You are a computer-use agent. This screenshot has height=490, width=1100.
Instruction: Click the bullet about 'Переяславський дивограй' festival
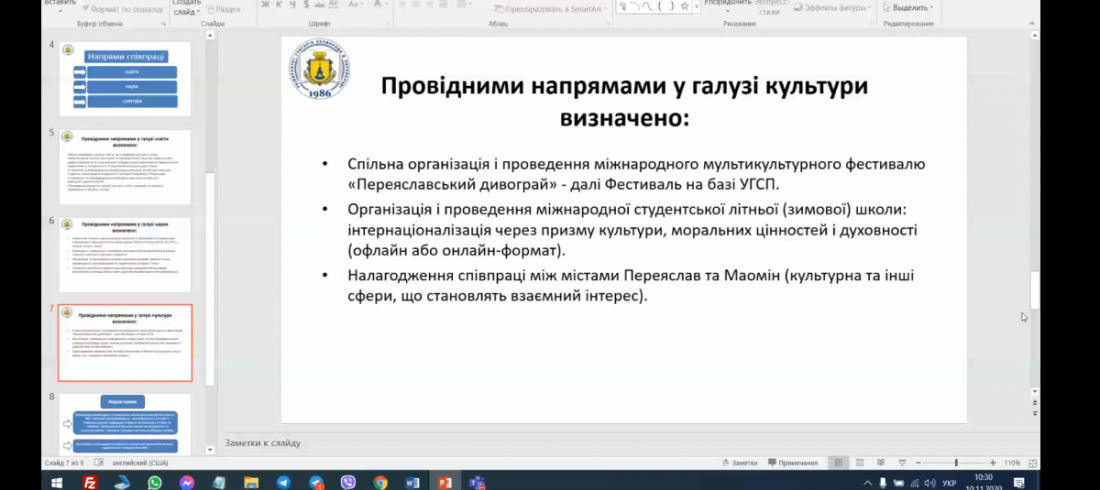[636, 174]
